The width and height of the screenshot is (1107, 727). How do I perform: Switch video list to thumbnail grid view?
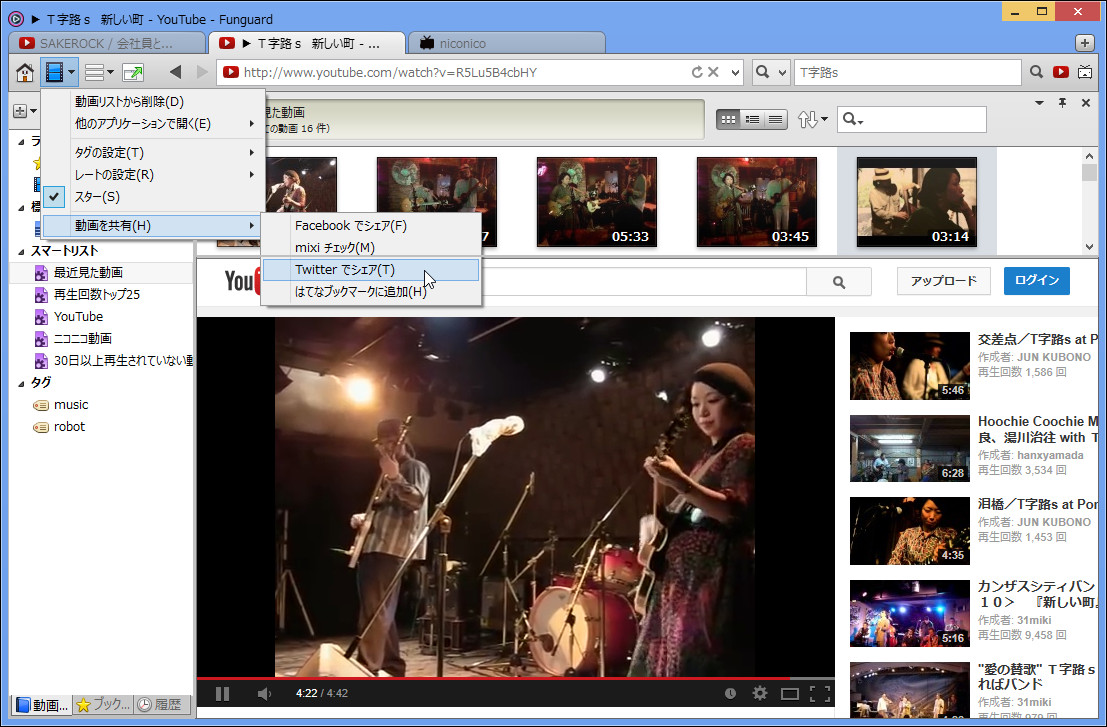(x=728, y=119)
